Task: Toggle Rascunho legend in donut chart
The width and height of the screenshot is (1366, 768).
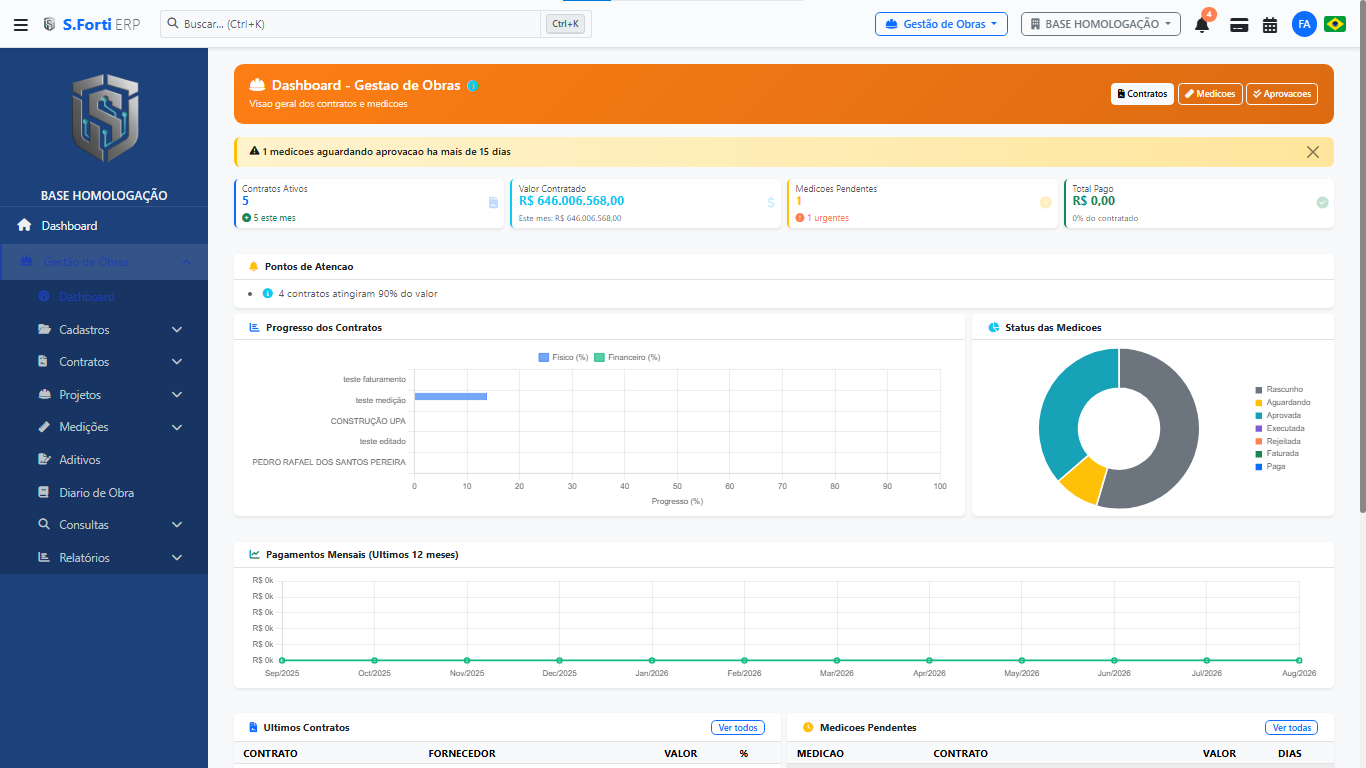Action: [x=1279, y=389]
